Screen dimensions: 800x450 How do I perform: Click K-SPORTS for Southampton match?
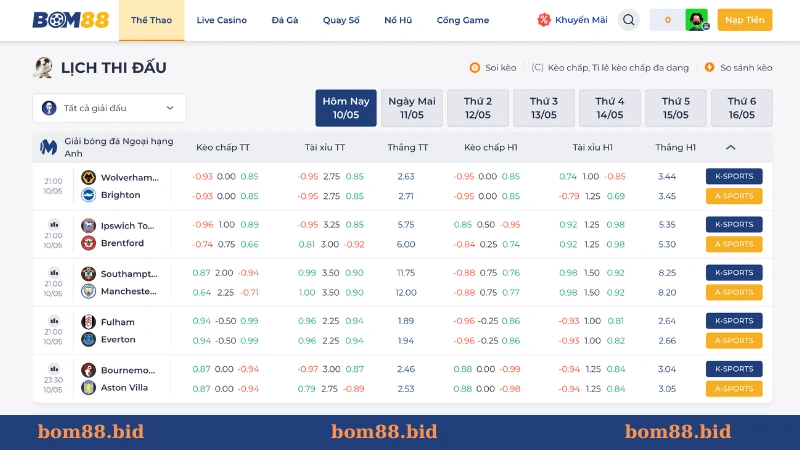734,272
